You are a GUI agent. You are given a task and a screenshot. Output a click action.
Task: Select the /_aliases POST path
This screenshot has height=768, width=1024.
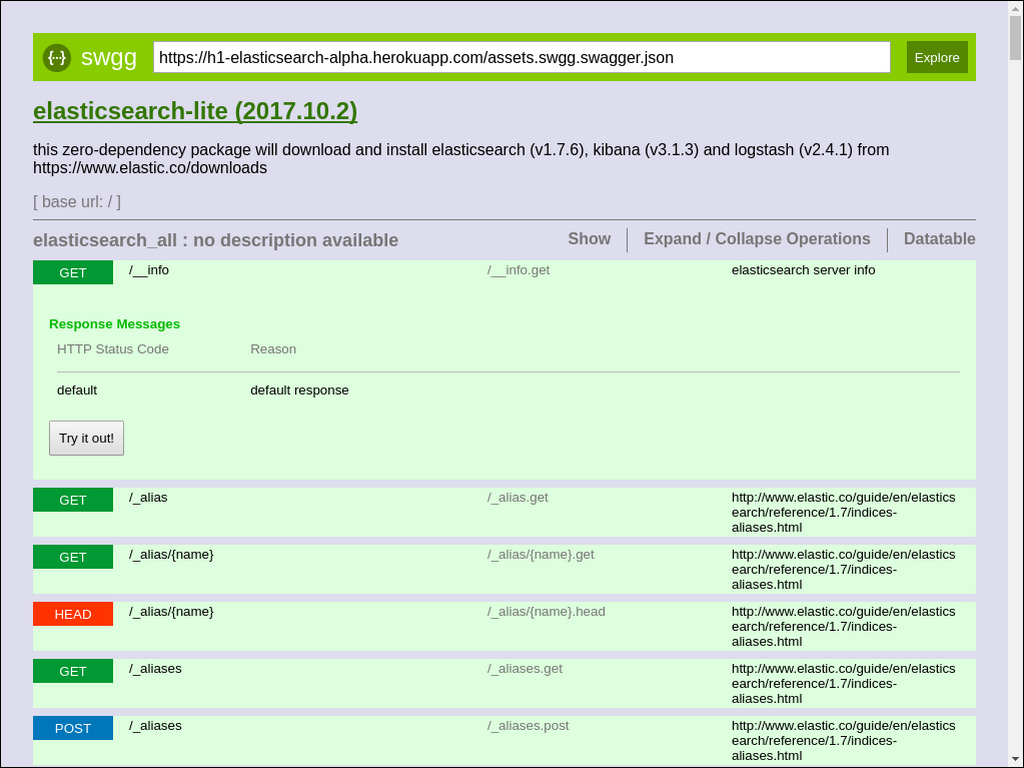click(155, 726)
